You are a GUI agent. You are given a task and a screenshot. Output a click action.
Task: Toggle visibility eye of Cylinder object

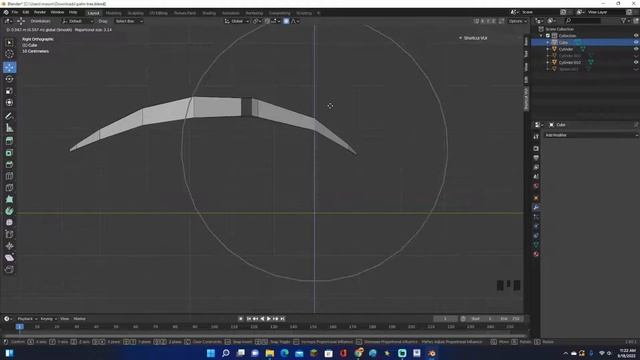pyautogui.click(x=636, y=49)
